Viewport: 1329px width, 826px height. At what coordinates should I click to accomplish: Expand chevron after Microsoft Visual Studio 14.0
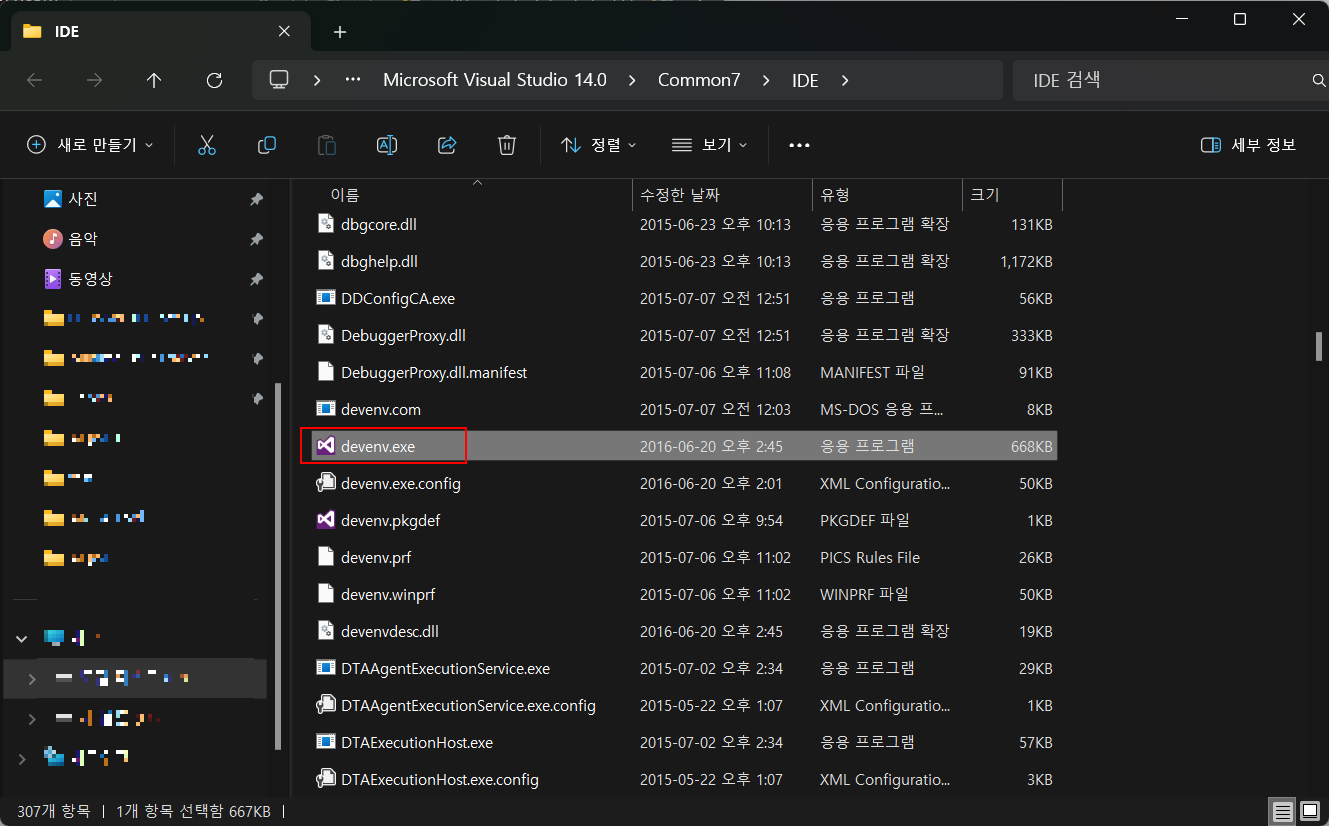632,80
